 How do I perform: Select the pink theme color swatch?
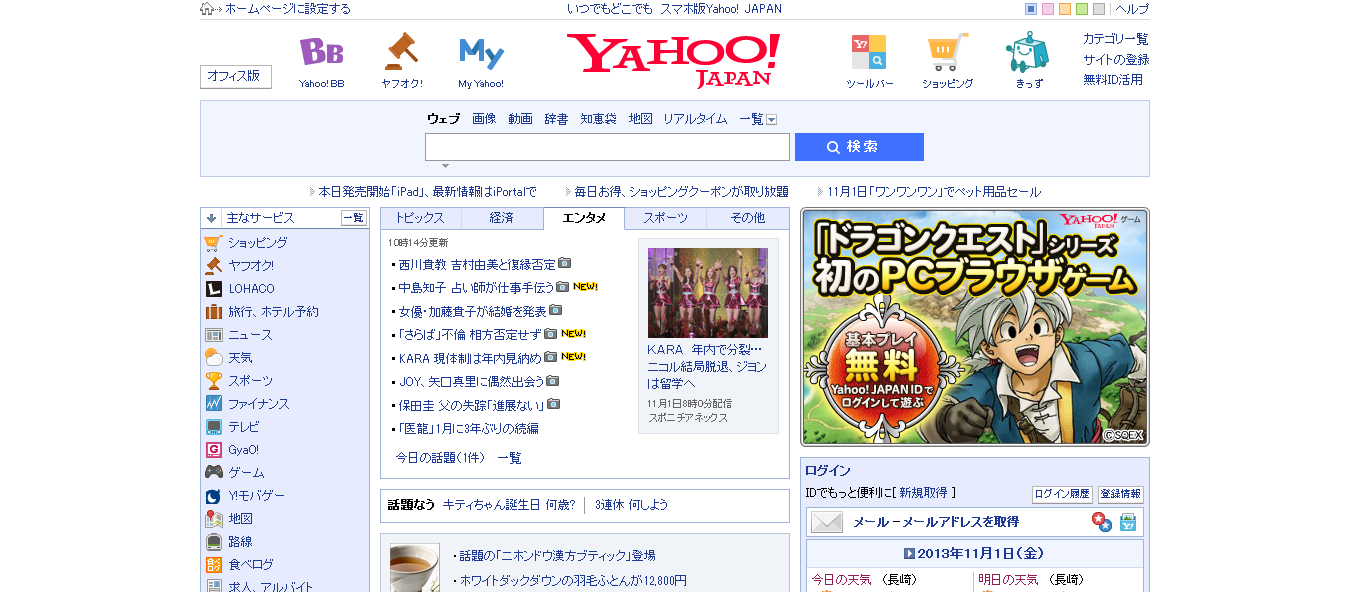tap(1048, 9)
